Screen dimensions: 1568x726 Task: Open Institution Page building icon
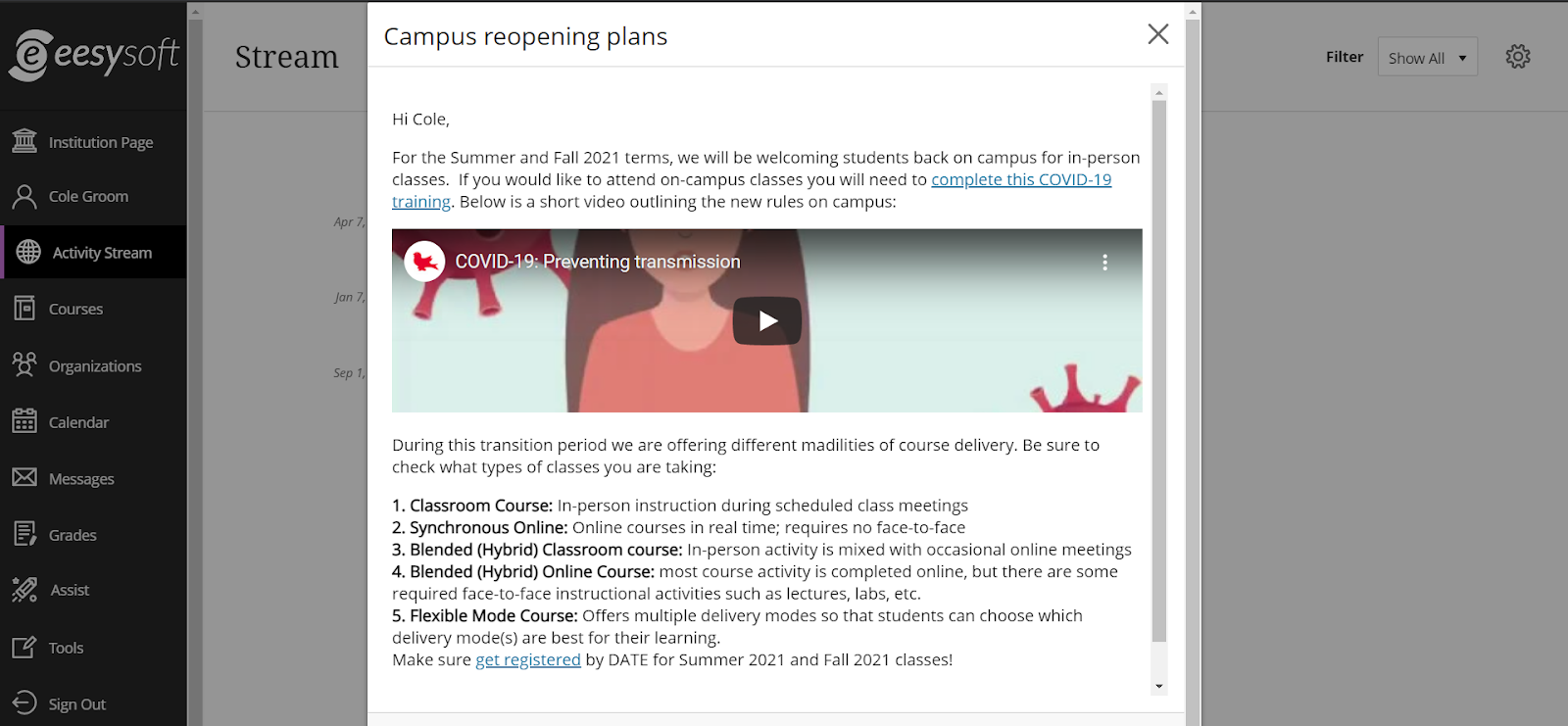(x=24, y=141)
